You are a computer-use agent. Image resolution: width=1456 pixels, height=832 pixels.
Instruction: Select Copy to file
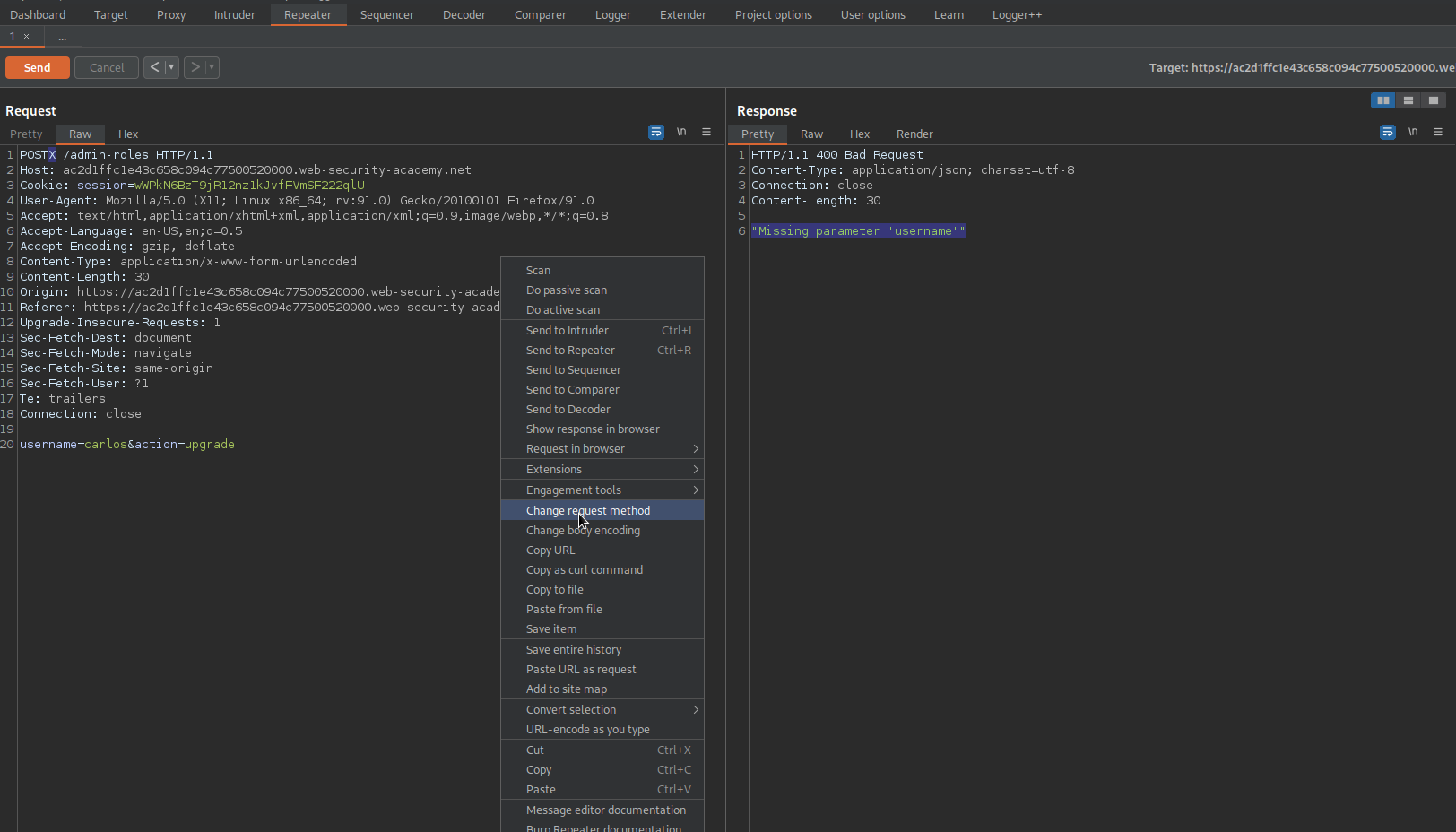[x=602, y=589]
